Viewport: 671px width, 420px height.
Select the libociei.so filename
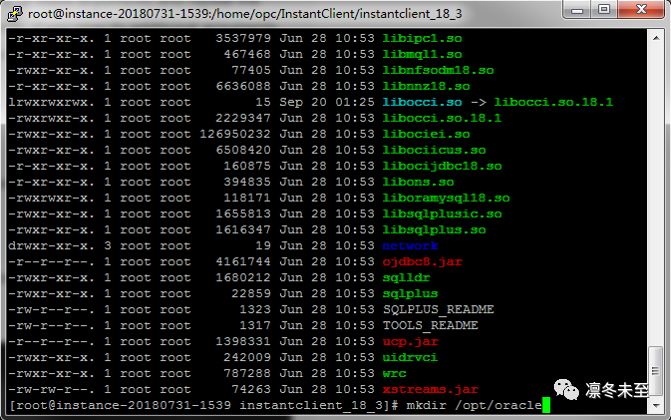426,134
